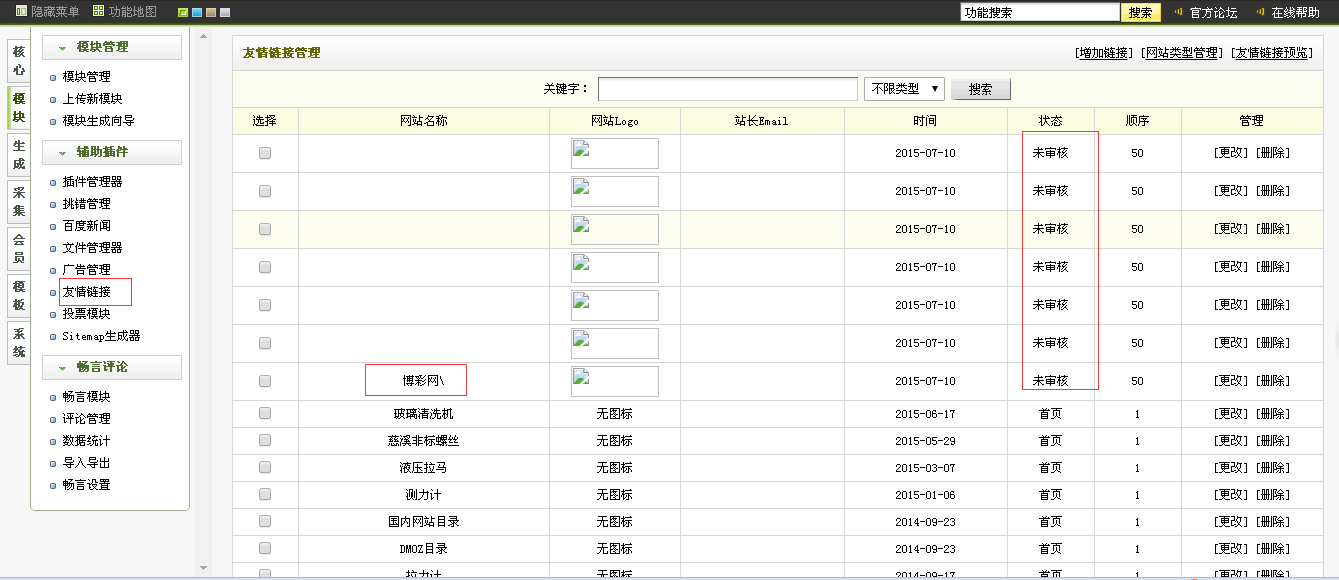Click the bullet icon beside 友情链接
This screenshot has height=580, width=1339.
53,293
